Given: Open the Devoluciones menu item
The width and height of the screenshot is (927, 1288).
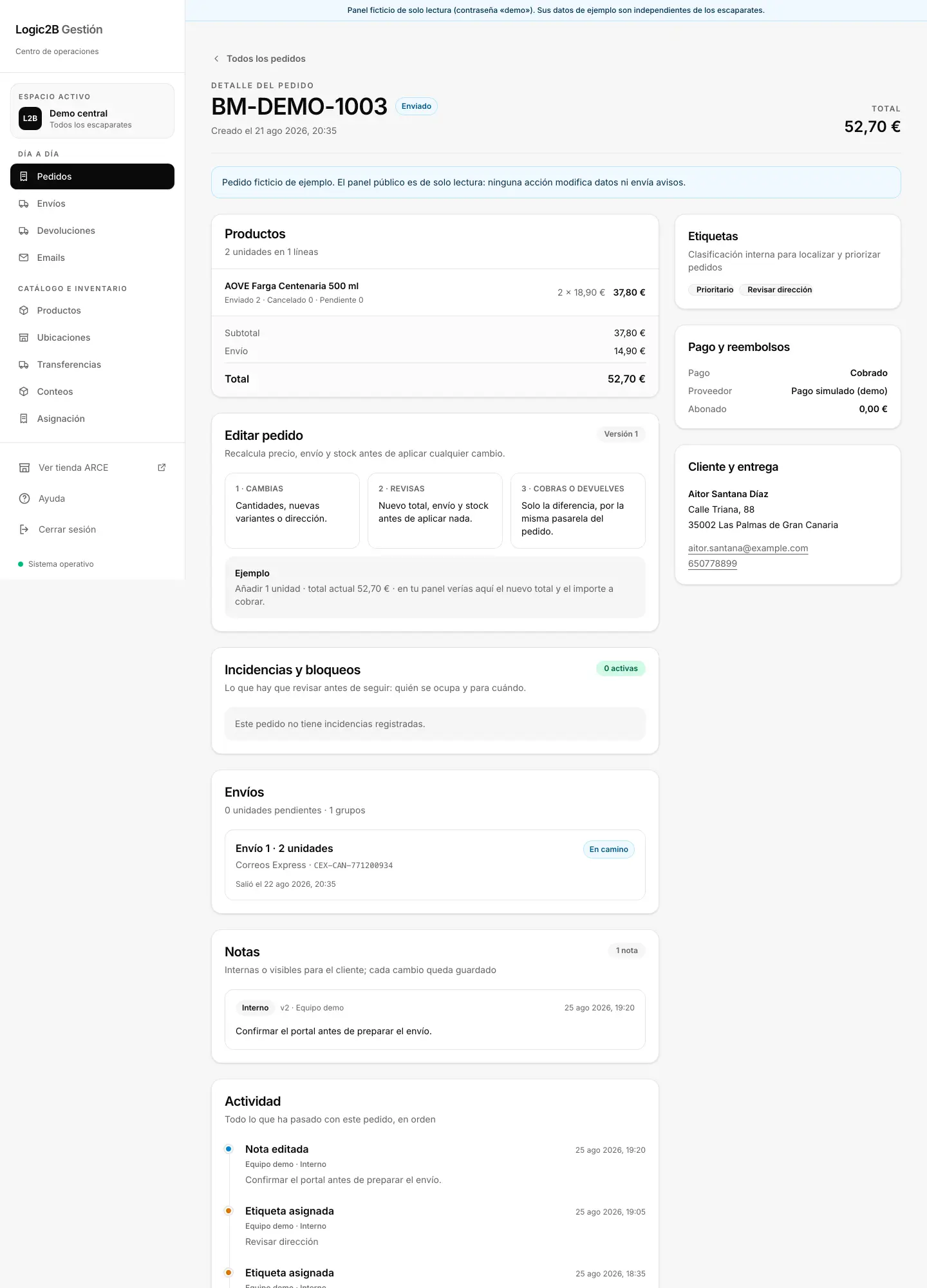Looking at the screenshot, I should pyautogui.click(x=92, y=231).
